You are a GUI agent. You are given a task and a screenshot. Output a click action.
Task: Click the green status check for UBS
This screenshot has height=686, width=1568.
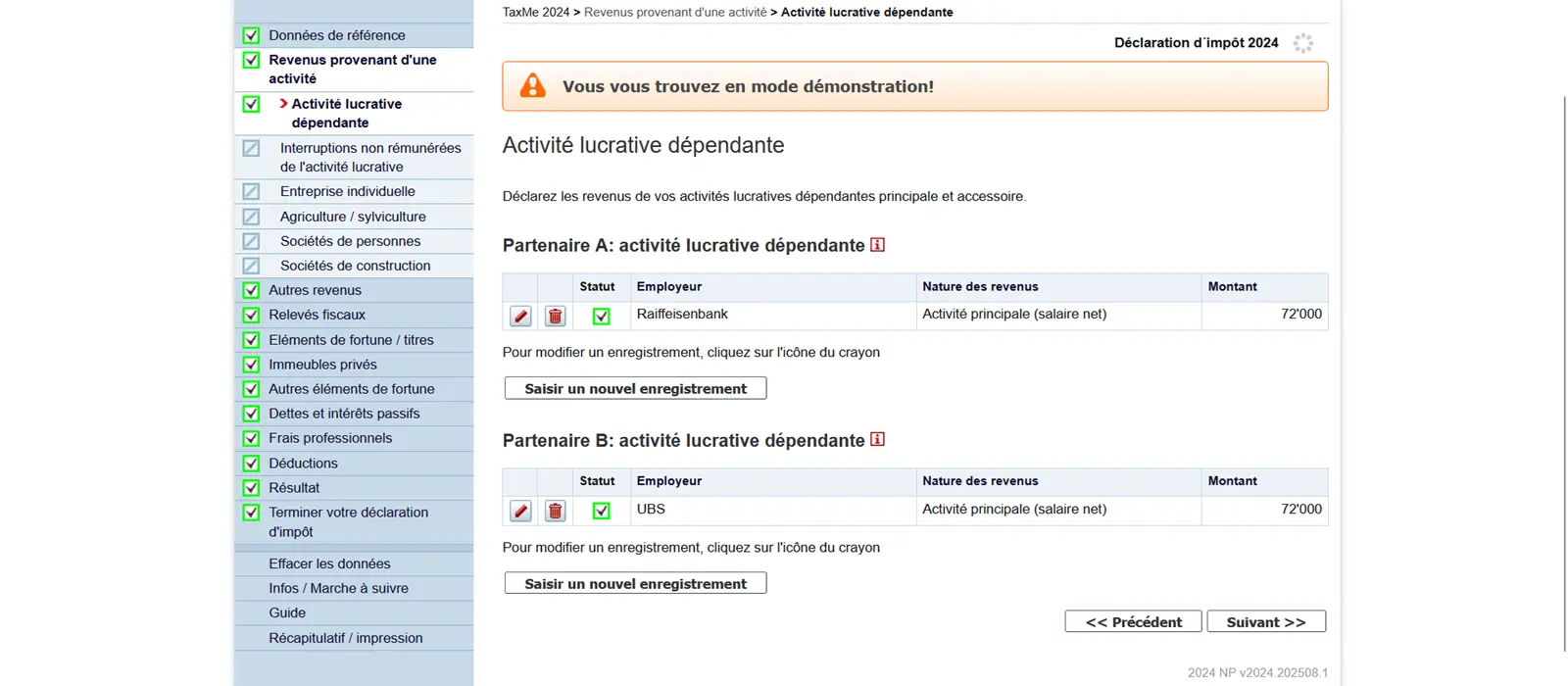point(601,511)
